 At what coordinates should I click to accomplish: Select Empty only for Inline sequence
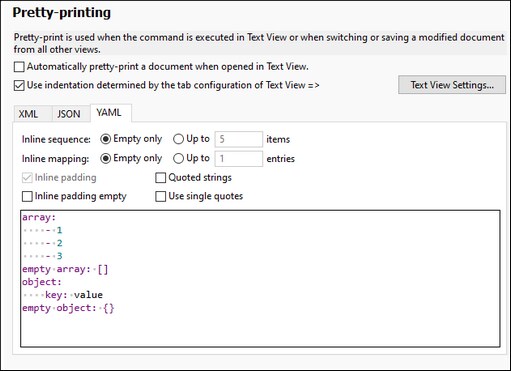(106, 139)
